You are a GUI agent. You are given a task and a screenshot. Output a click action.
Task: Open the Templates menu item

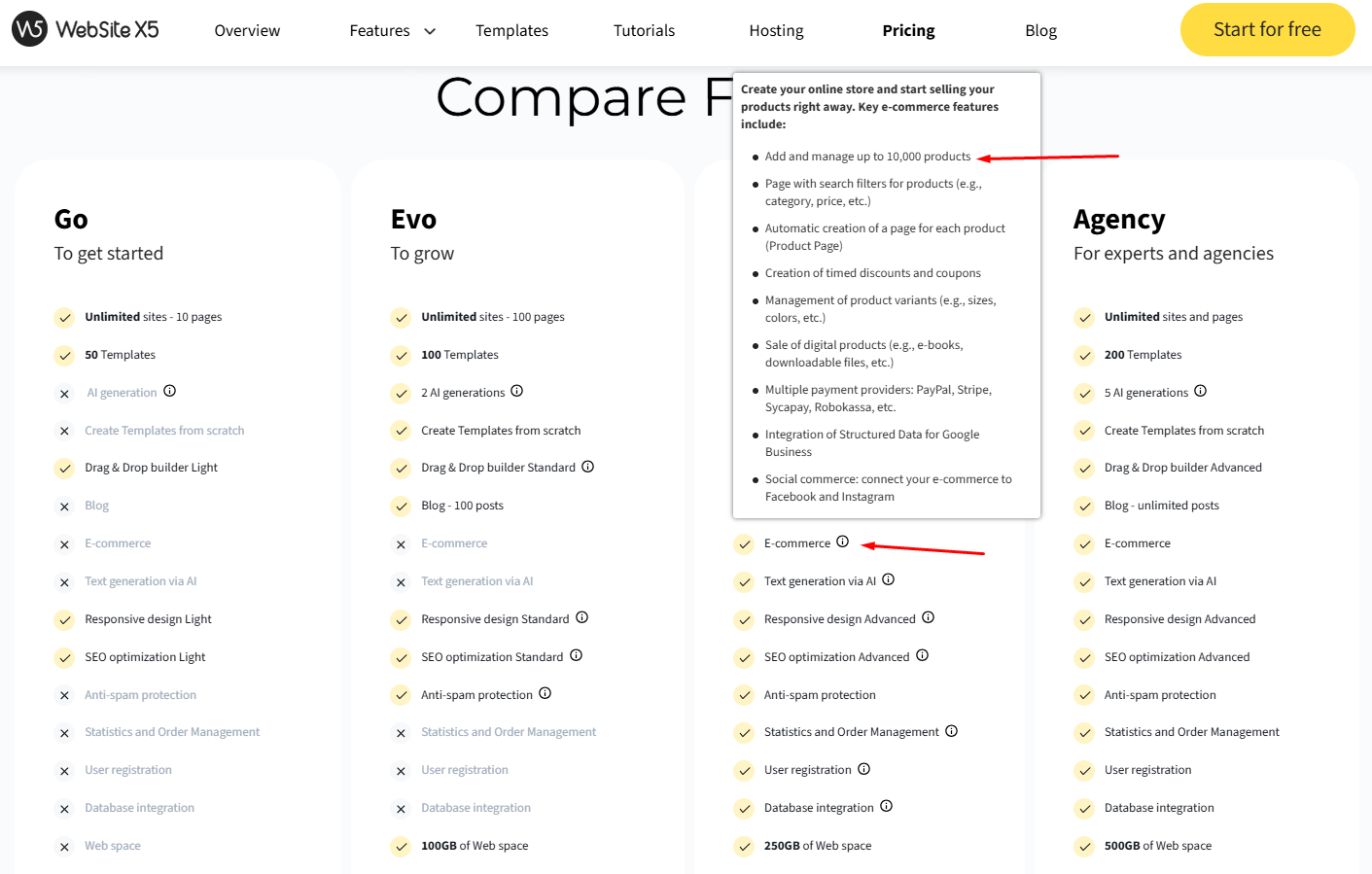[511, 31]
